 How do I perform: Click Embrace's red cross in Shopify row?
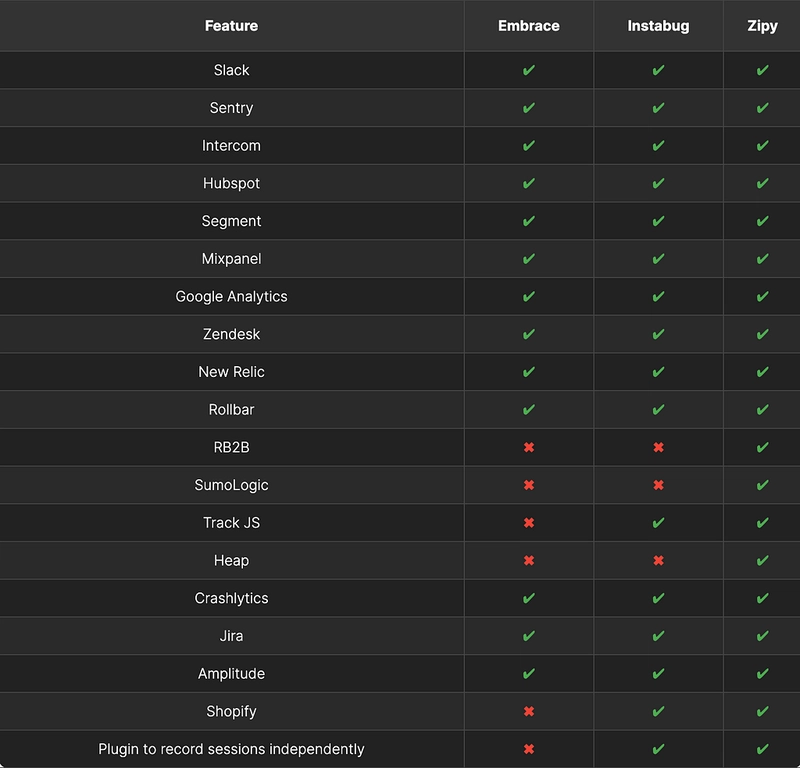[529, 711]
